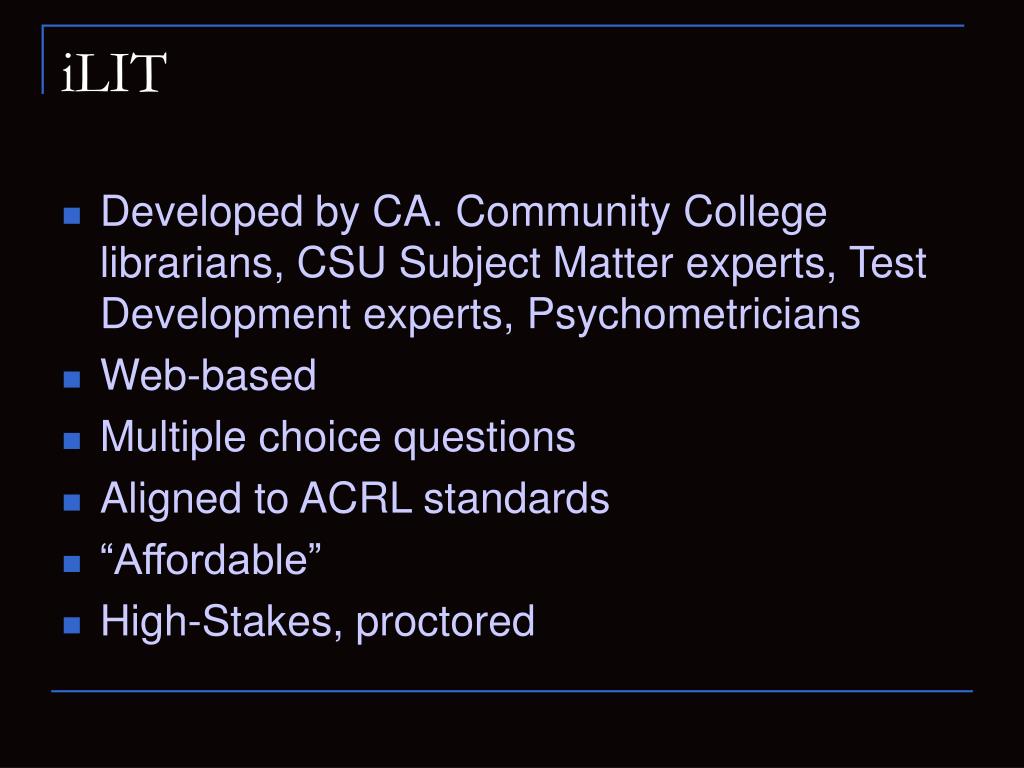Click on Aligned to ACRL standards text
The image size is (1024, 768).
[355, 498]
